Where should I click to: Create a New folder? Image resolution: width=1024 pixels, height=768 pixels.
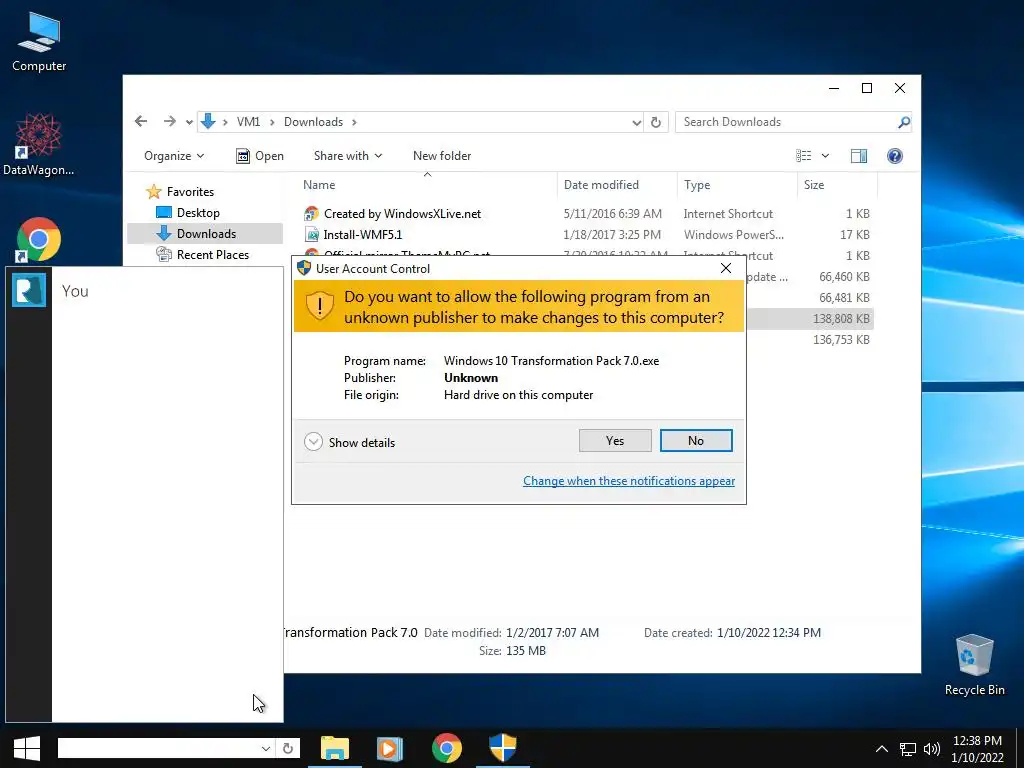pos(441,155)
